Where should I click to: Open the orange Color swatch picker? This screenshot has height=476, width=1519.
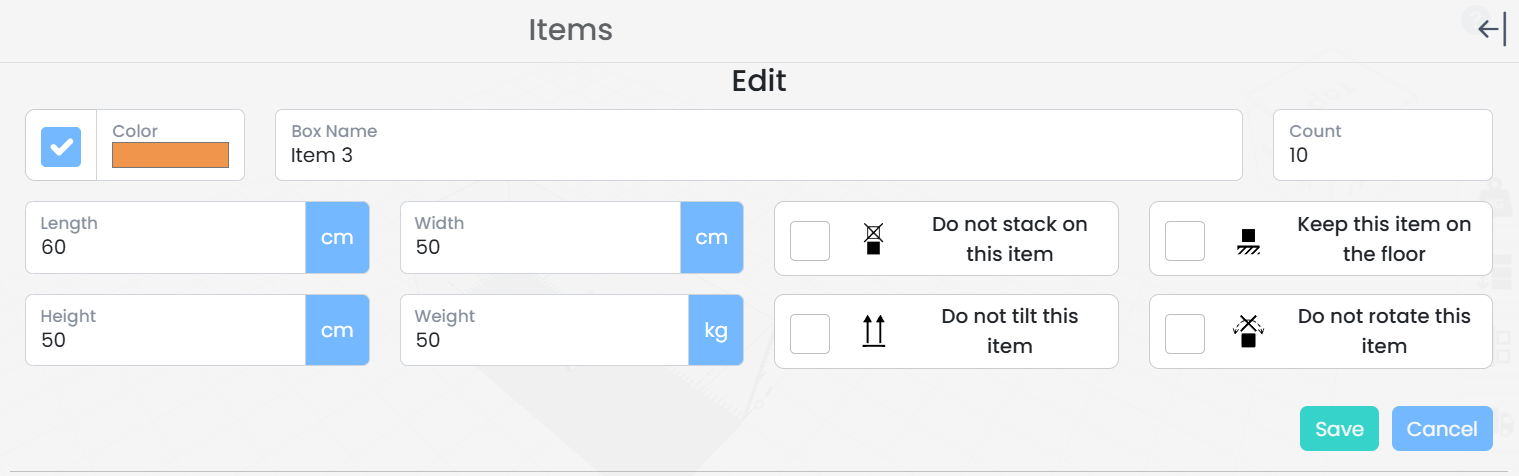[170, 155]
